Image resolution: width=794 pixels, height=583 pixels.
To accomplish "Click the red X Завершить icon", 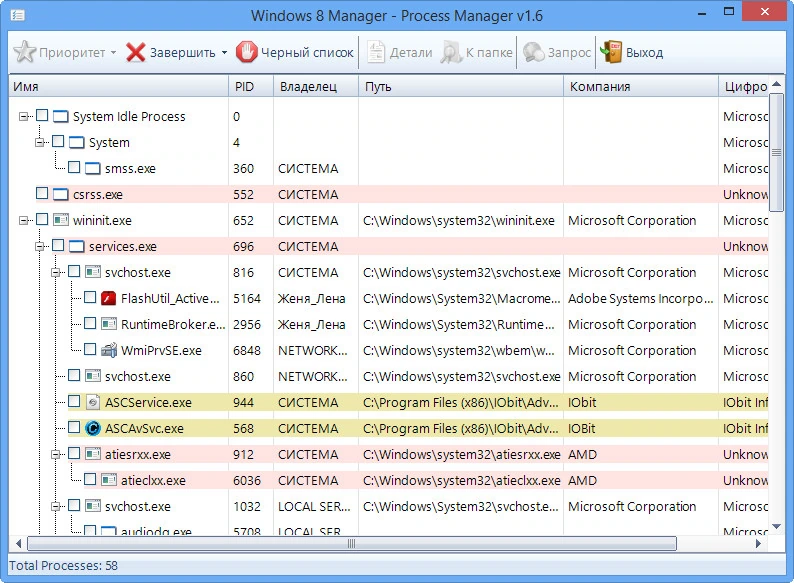I will [x=135, y=52].
